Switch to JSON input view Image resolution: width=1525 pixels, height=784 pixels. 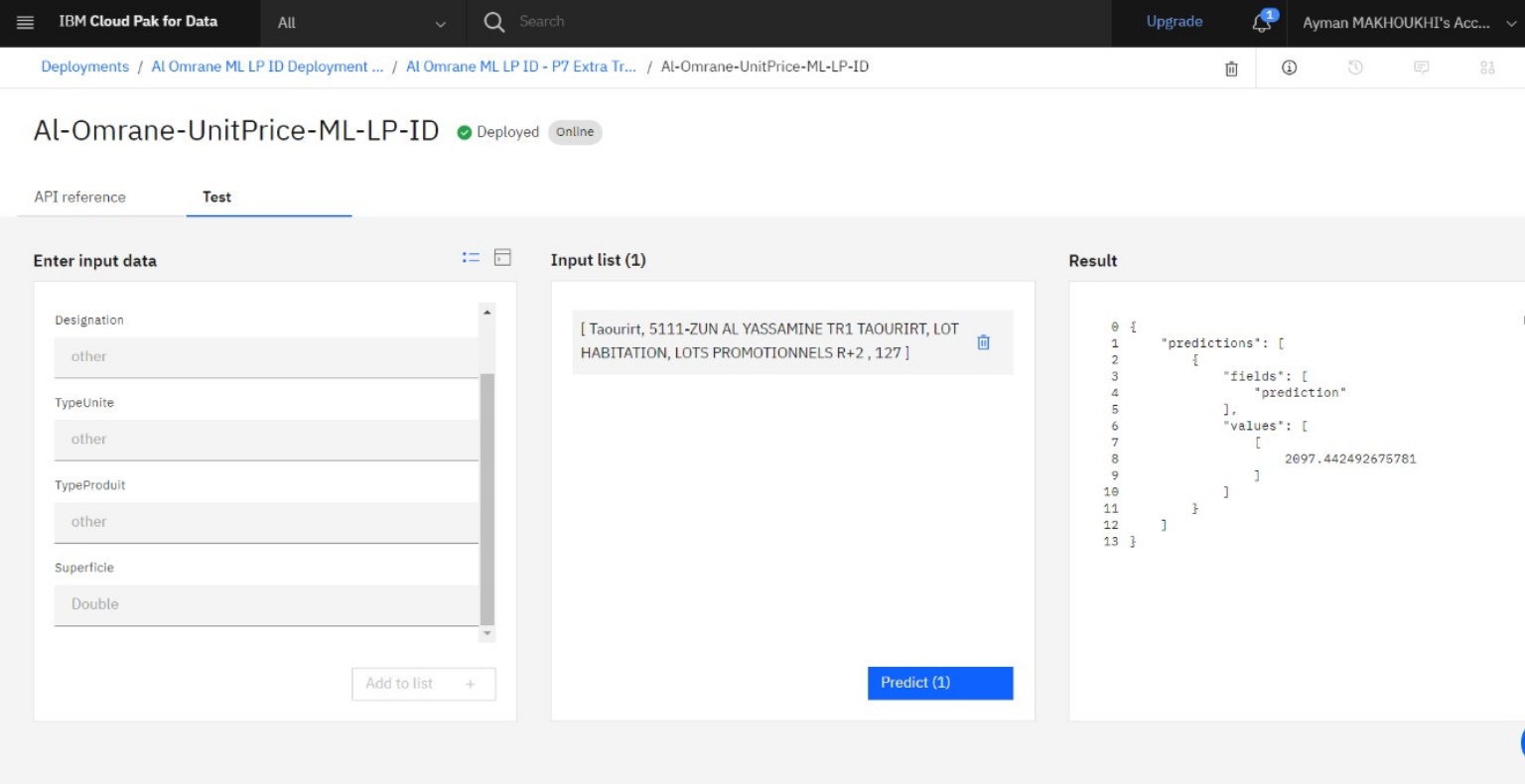[502, 258]
